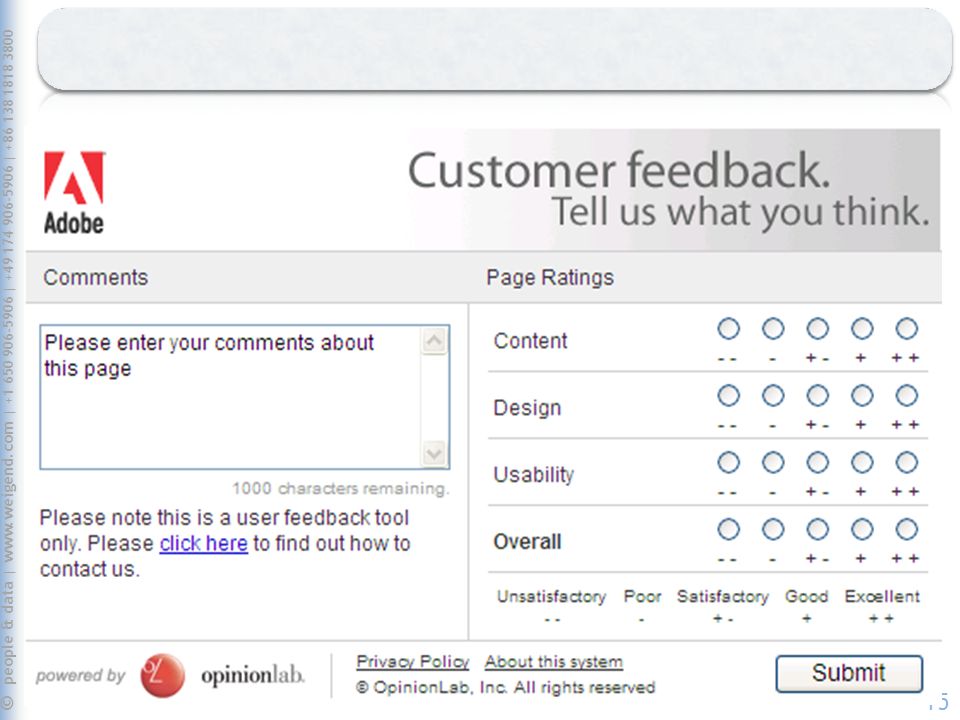Image resolution: width=960 pixels, height=720 pixels.
Task: Click the opinionlab wordmark
Action: (253, 675)
